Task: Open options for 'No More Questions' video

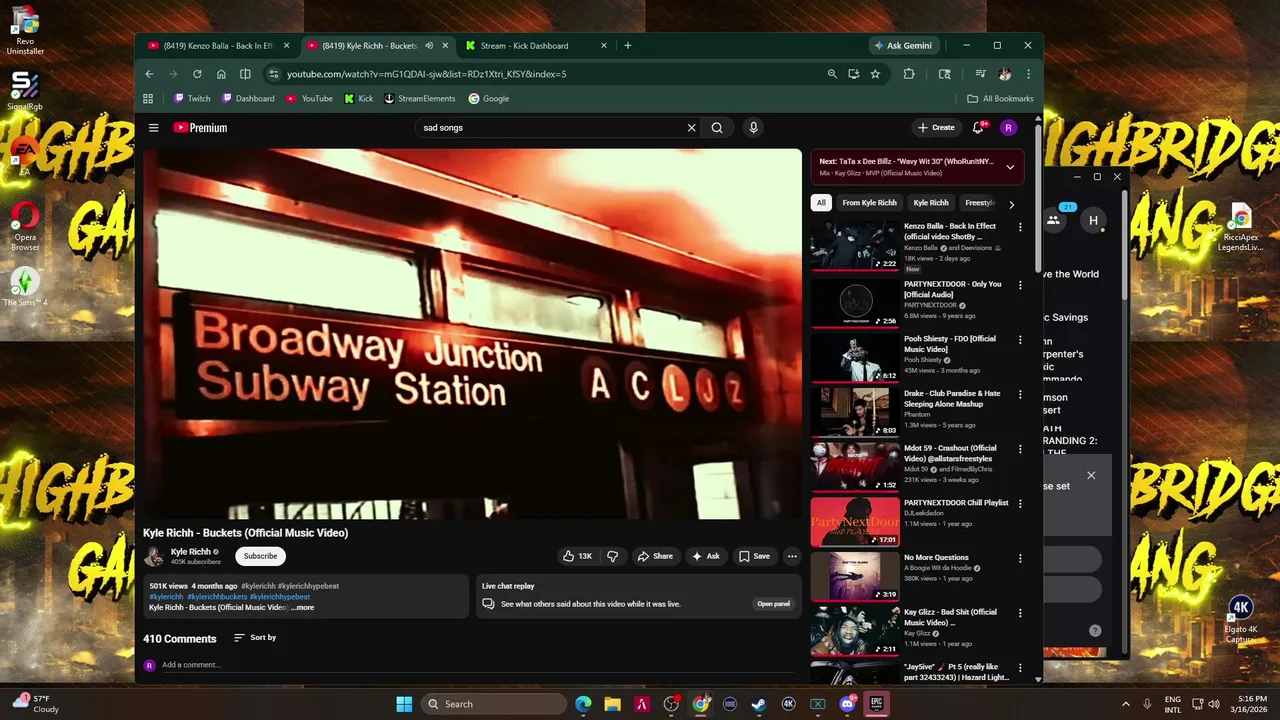Action: (1020, 559)
